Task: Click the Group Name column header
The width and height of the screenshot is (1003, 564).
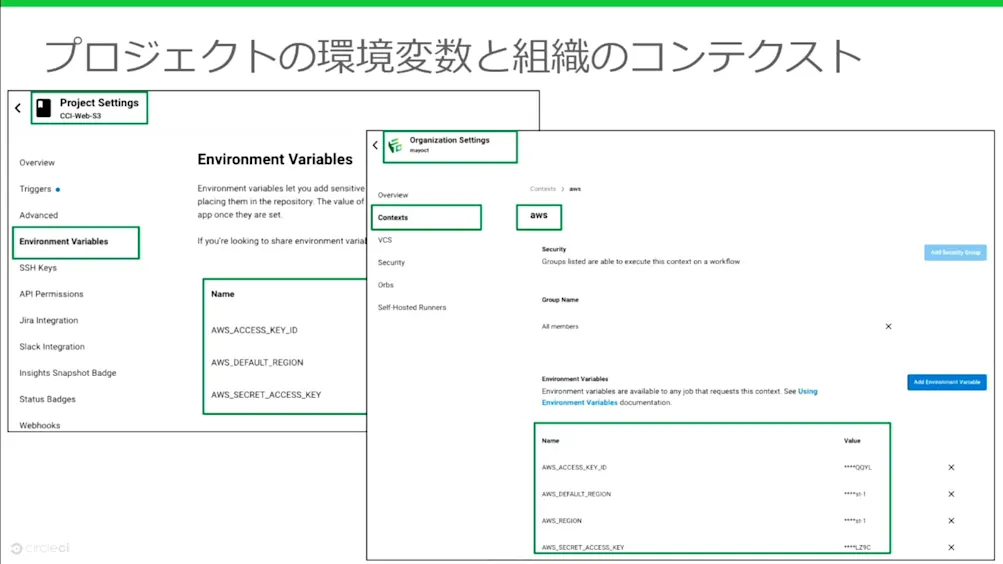Action: [x=560, y=300]
